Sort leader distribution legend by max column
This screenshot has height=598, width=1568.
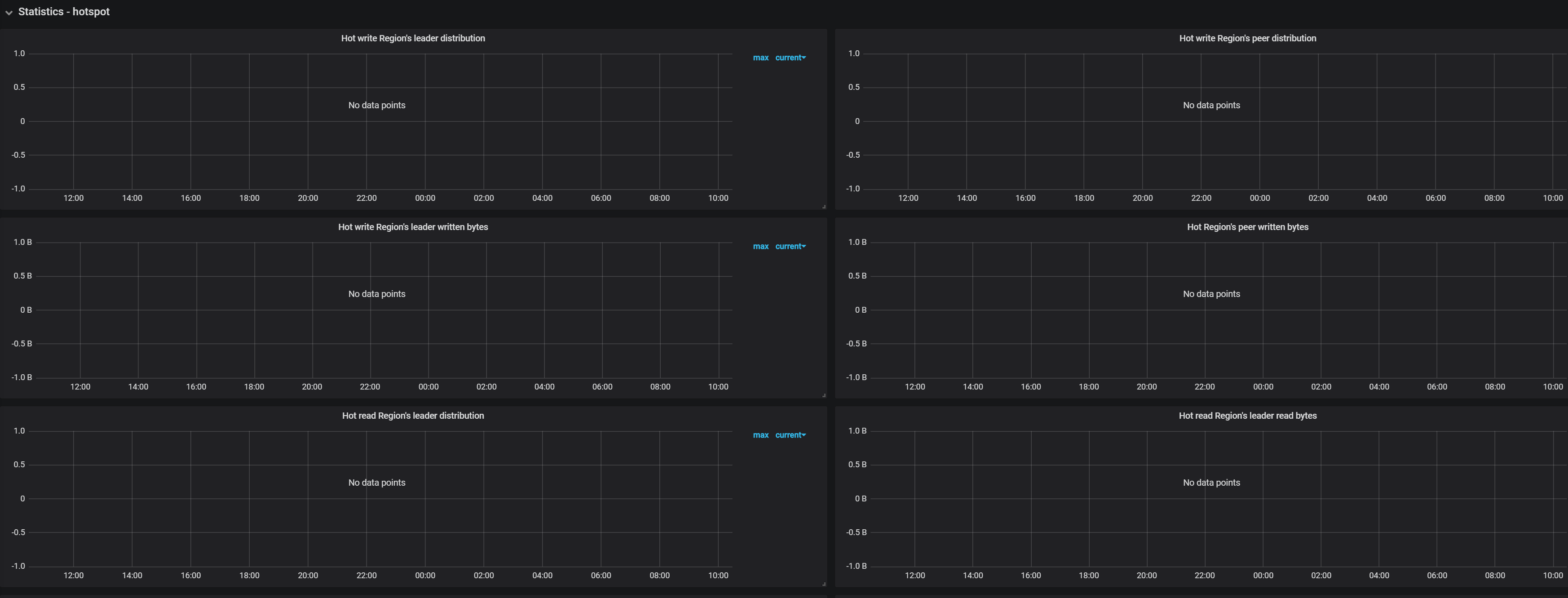pos(760,58)
